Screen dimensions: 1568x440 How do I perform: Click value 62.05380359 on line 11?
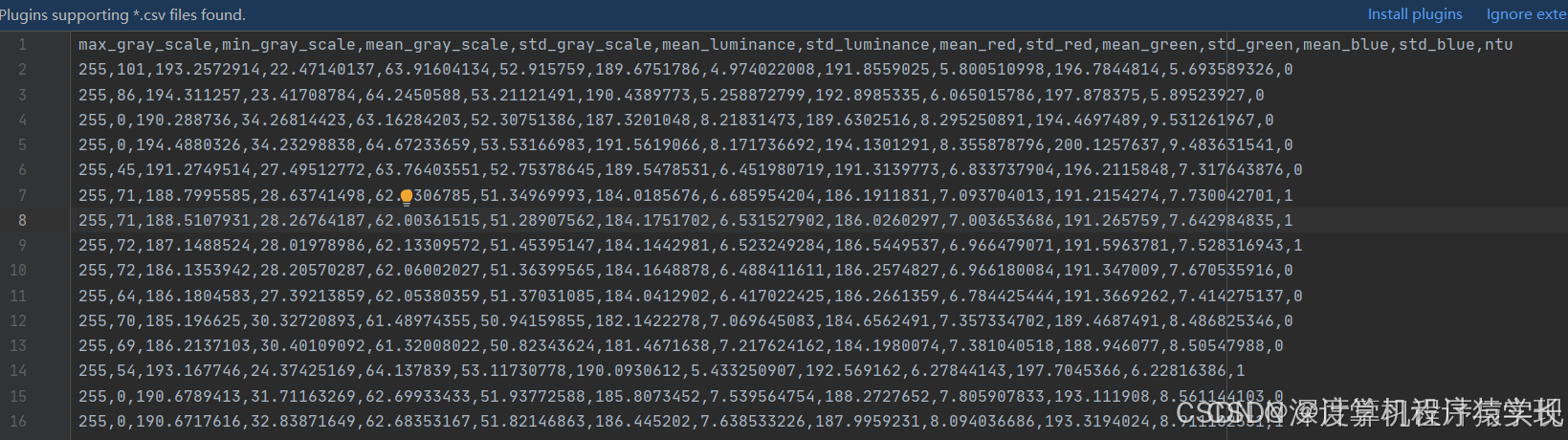pos(428,296)
